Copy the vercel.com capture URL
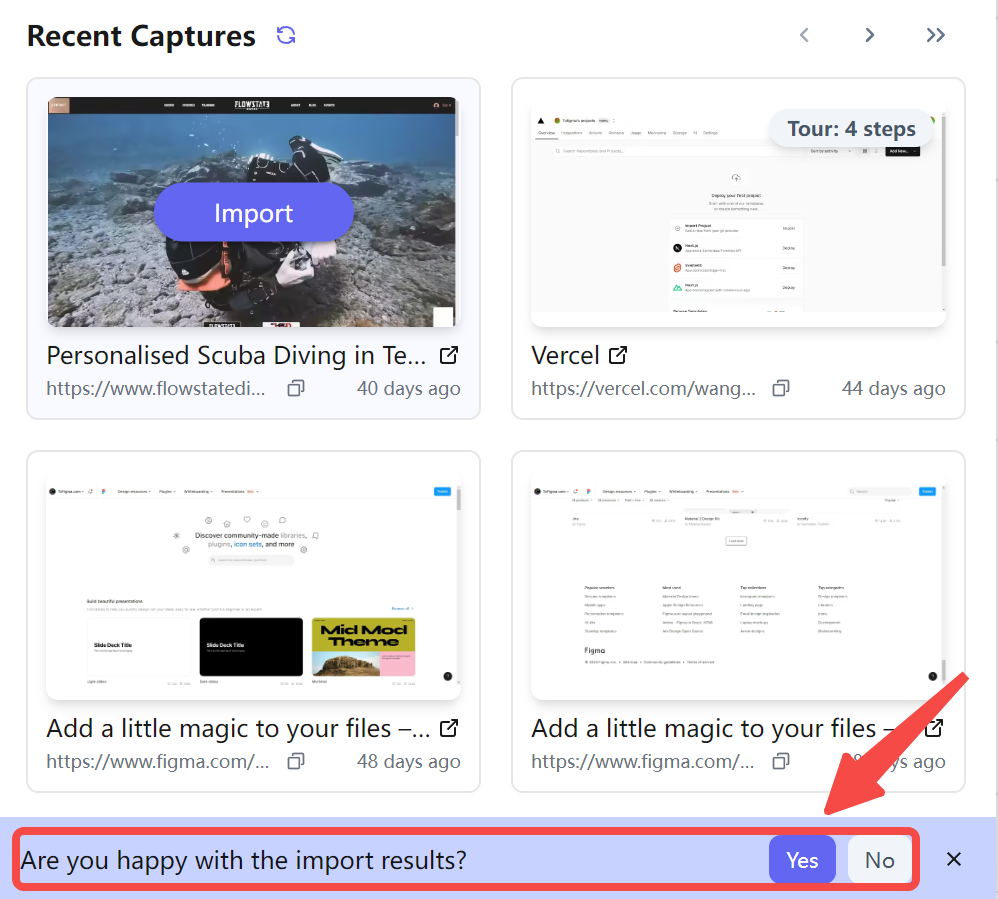 pos(781,388)
